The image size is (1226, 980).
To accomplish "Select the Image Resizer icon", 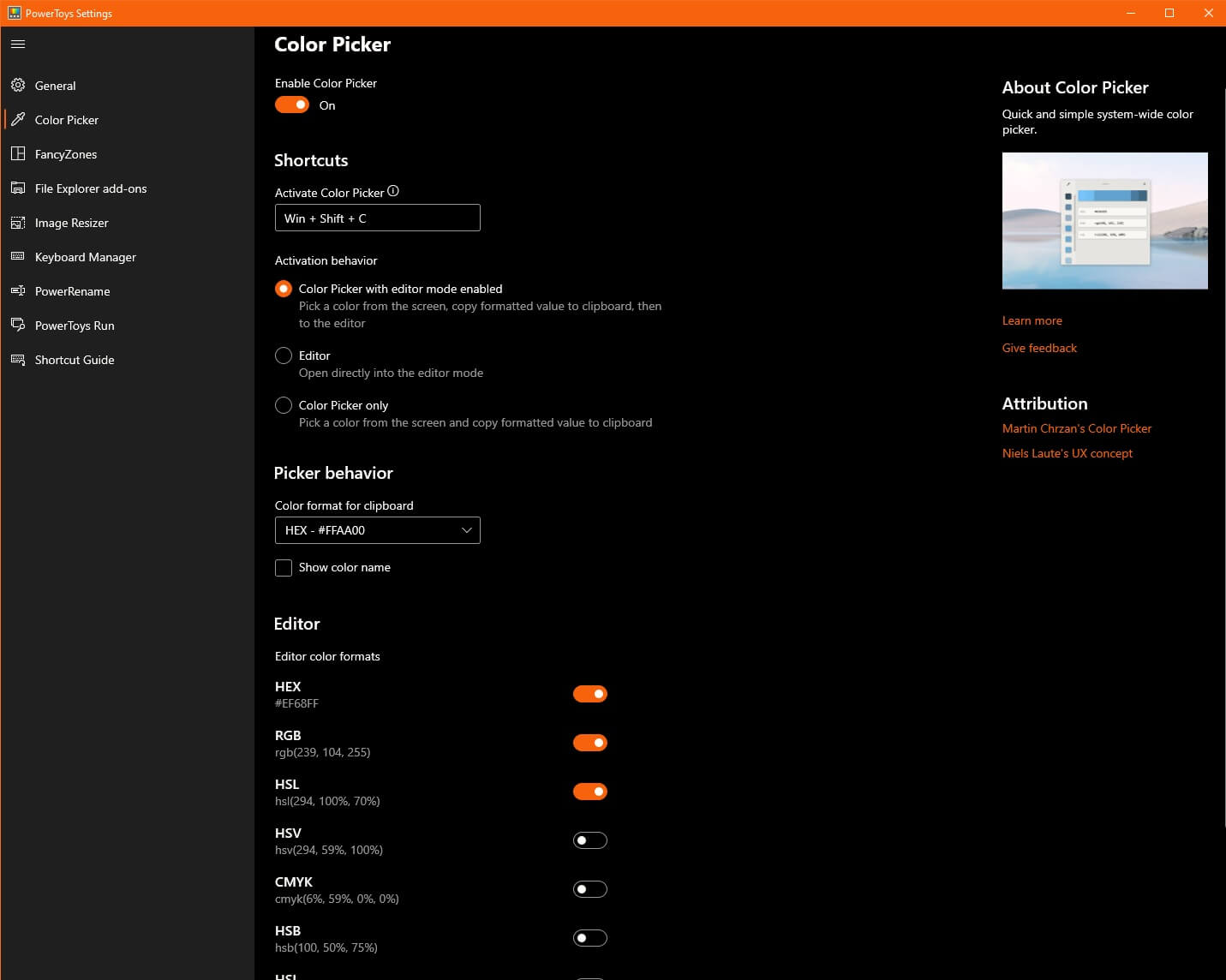I will pyautogui.click(x=18, y=223).
